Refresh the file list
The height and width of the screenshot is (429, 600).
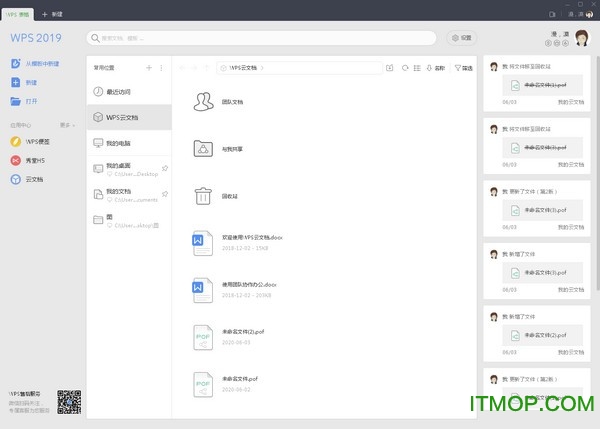pos(405,68)
